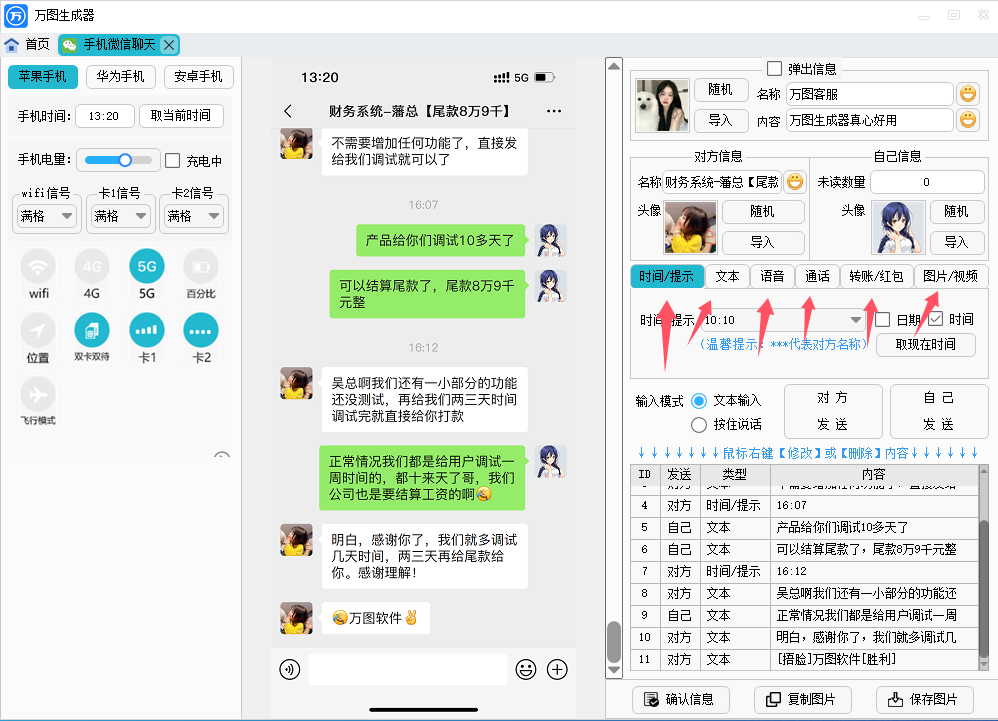This screenshot has height=721, width=998.
Task: Toggle the 4G network icon
Action: (92, 267)
